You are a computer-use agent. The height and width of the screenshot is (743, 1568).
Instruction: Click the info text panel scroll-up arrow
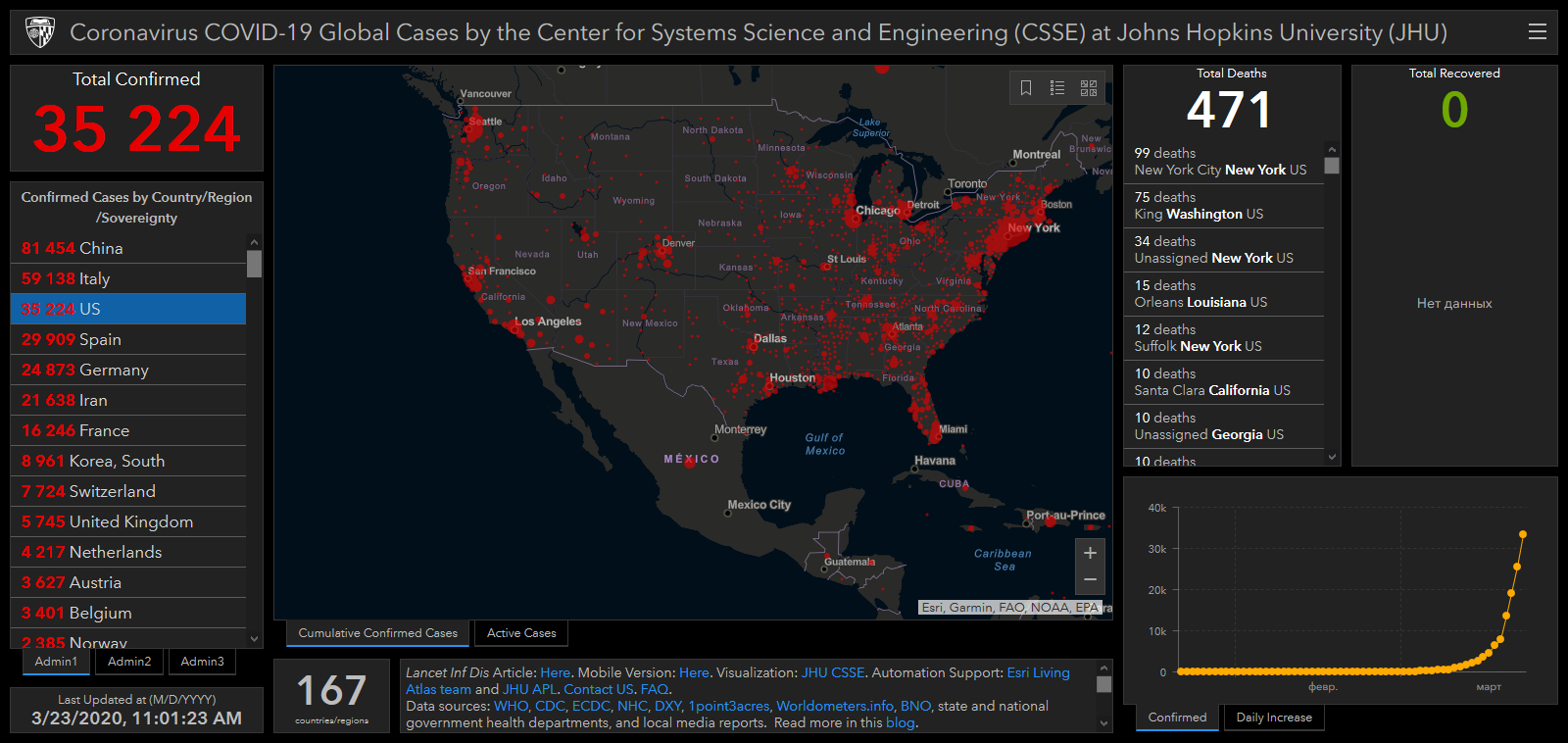point(1104,669)
